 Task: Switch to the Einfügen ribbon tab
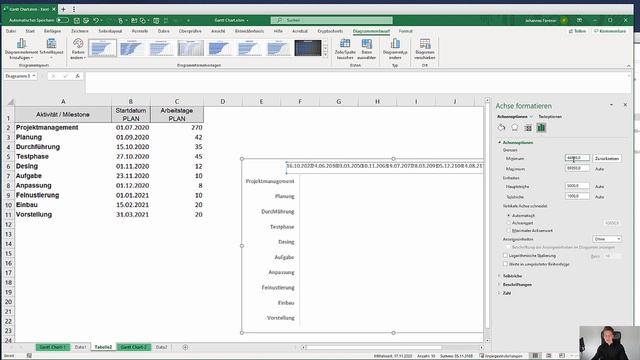click(53, 31)
